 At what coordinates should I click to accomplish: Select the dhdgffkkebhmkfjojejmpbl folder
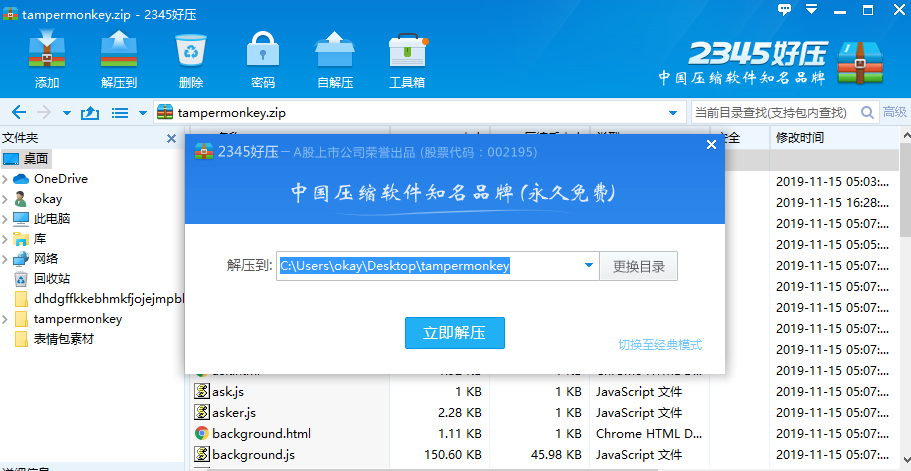(99, 299)
